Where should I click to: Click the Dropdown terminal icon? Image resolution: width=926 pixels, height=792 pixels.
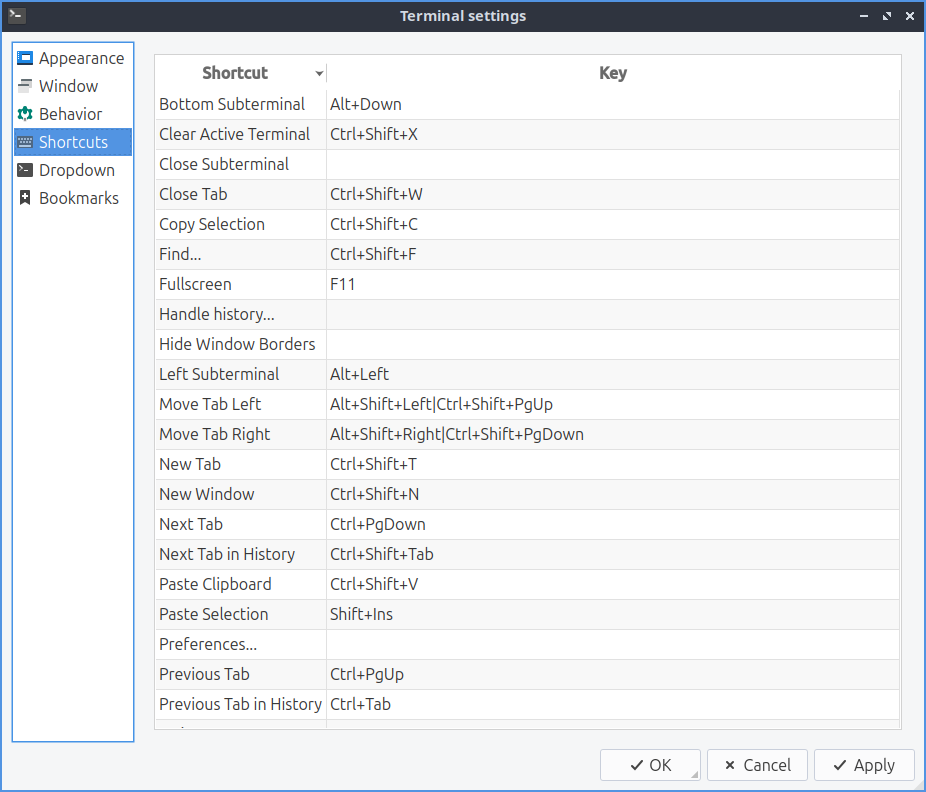(x=25, y=170)
